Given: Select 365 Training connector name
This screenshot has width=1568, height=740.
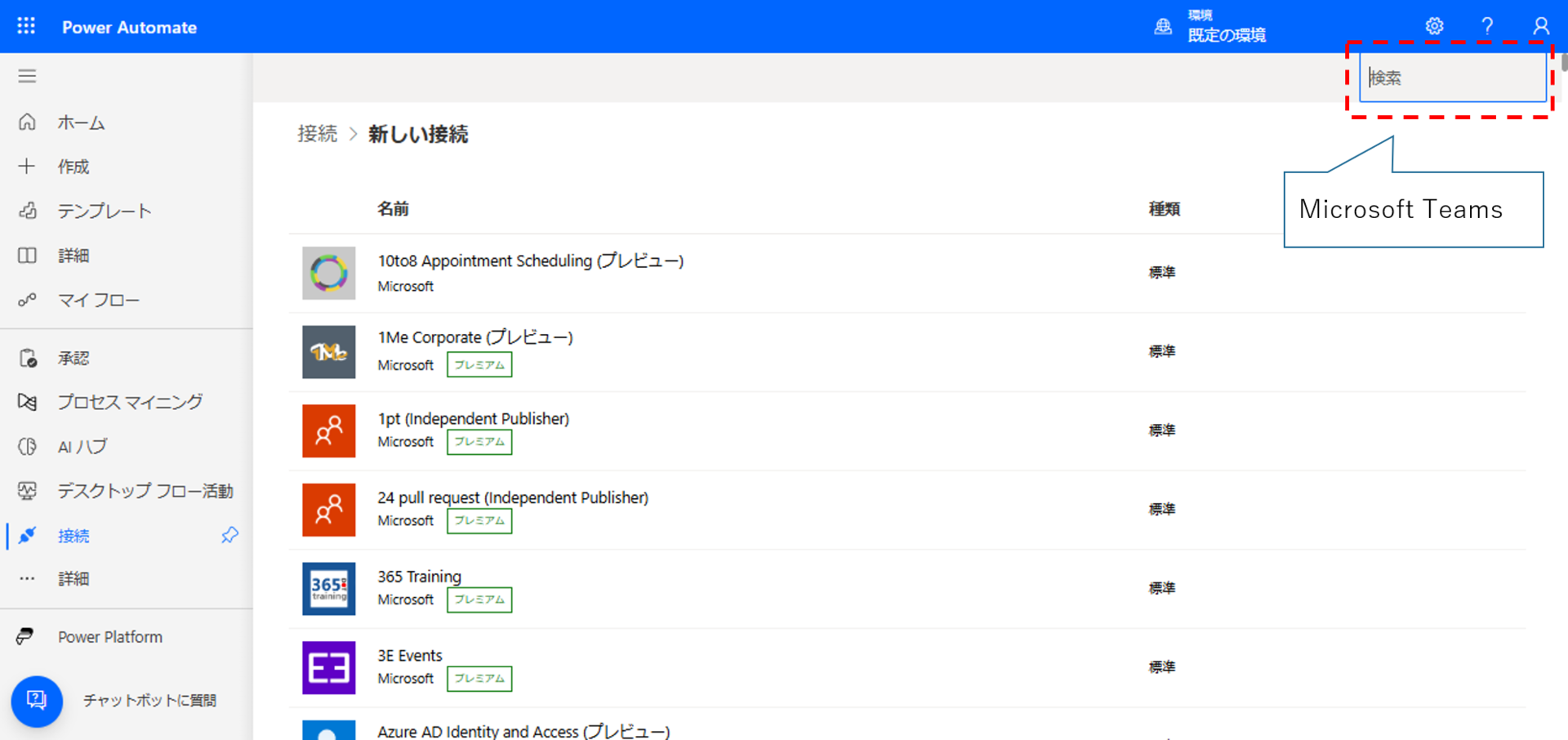Looking at the screenshot, I should [419, 577].
